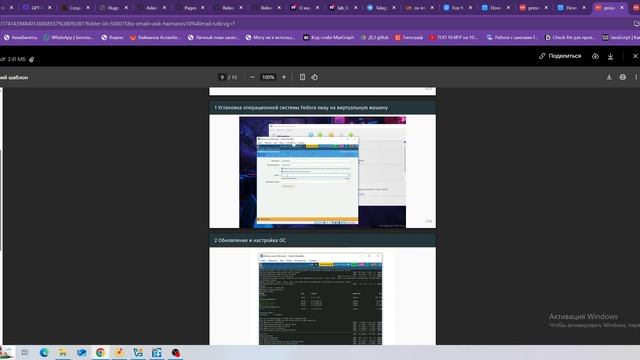This screenshot has height=360, width=640.
Task: Zoom in with the plus icon
Action: 284,77
